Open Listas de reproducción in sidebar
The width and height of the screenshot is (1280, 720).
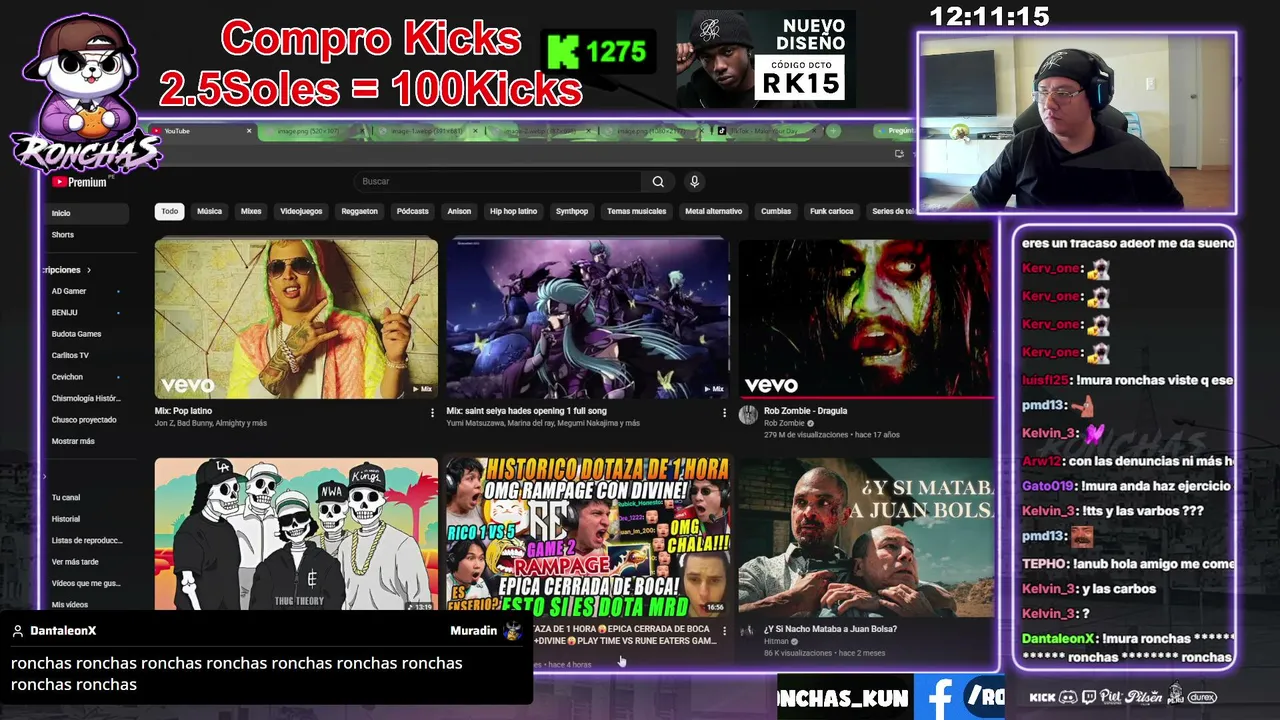coord(86,540)
